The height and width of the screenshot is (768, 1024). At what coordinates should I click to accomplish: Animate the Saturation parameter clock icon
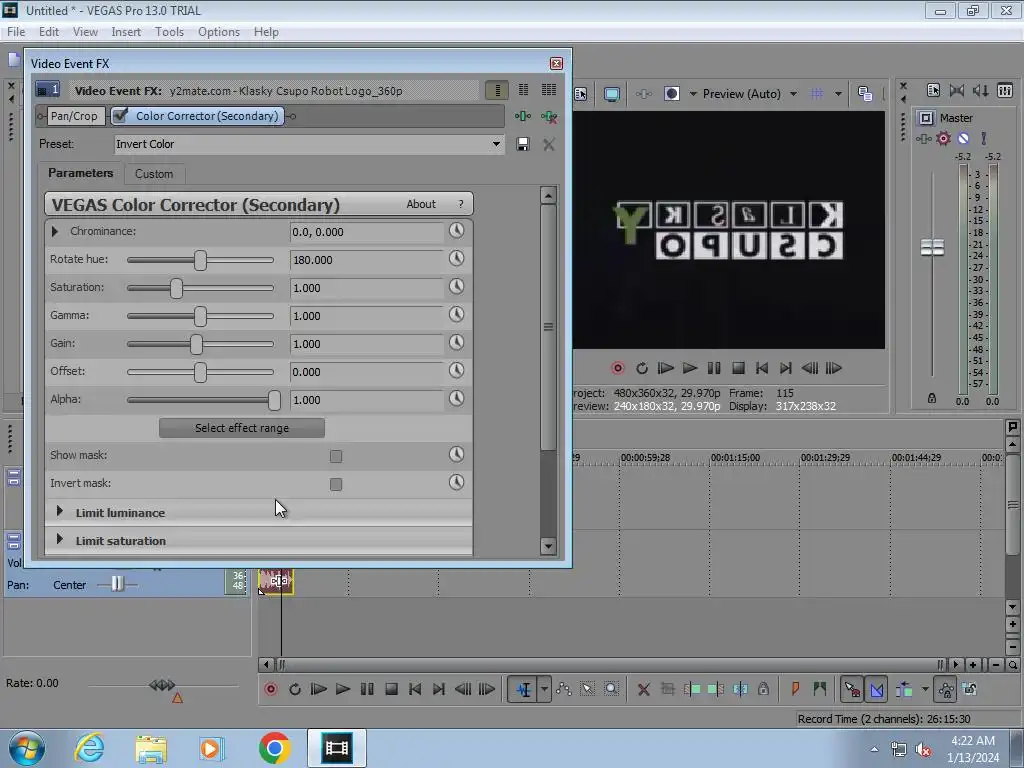coord(456,287)
